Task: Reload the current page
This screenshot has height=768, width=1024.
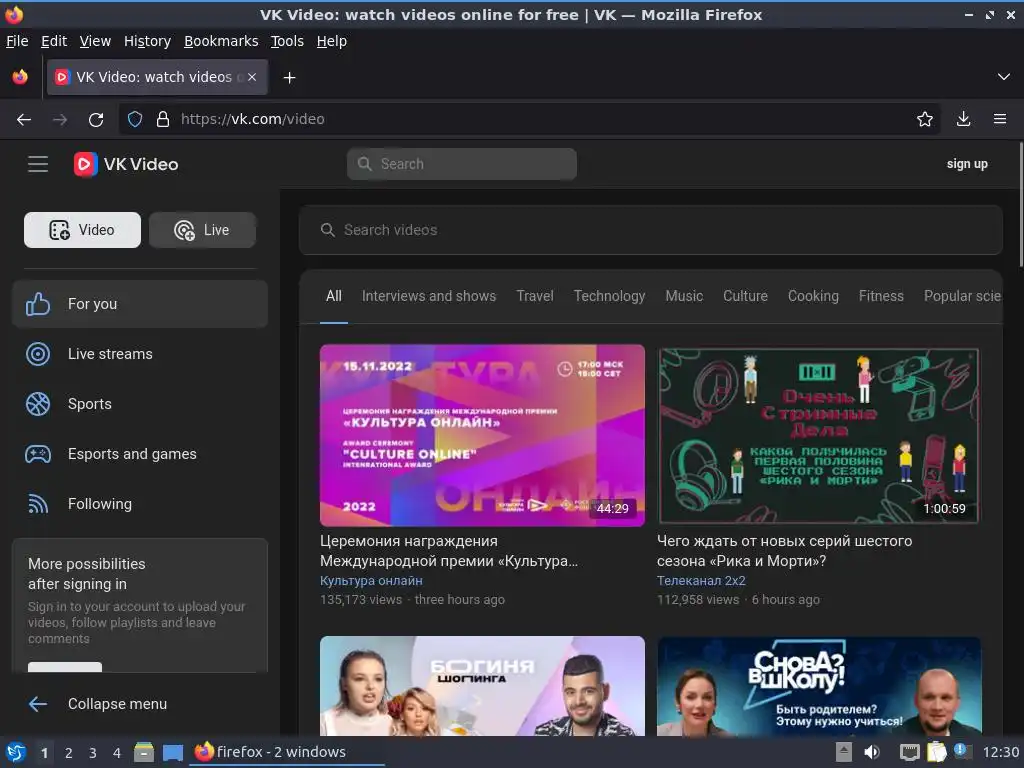Action: click(x=96, y=119)
